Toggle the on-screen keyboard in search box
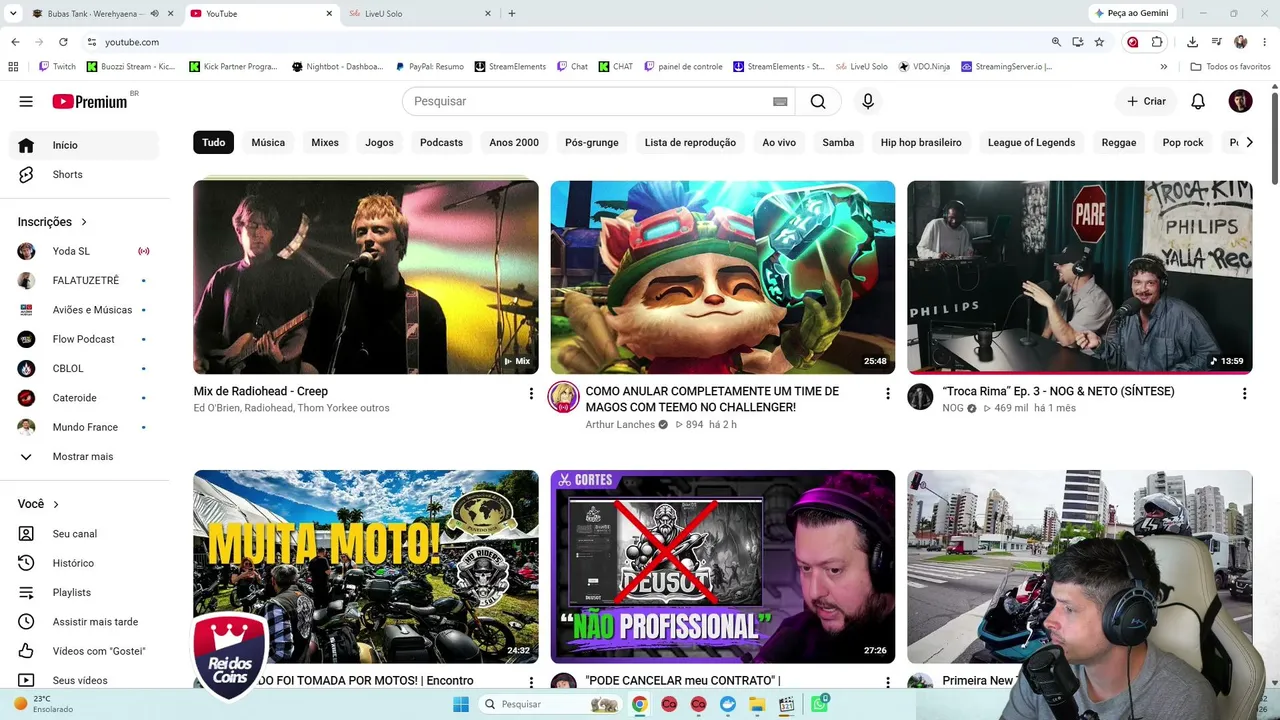 coord(780,101)
